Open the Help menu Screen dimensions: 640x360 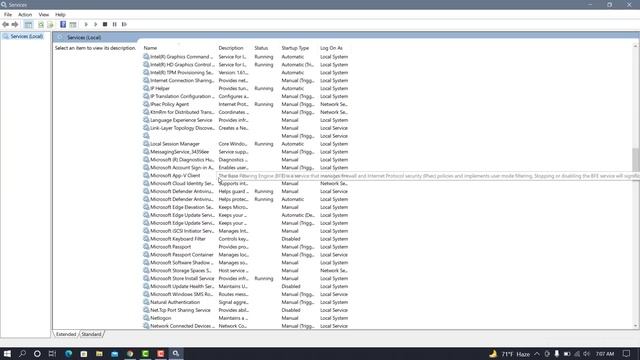[x=60, y=14]
